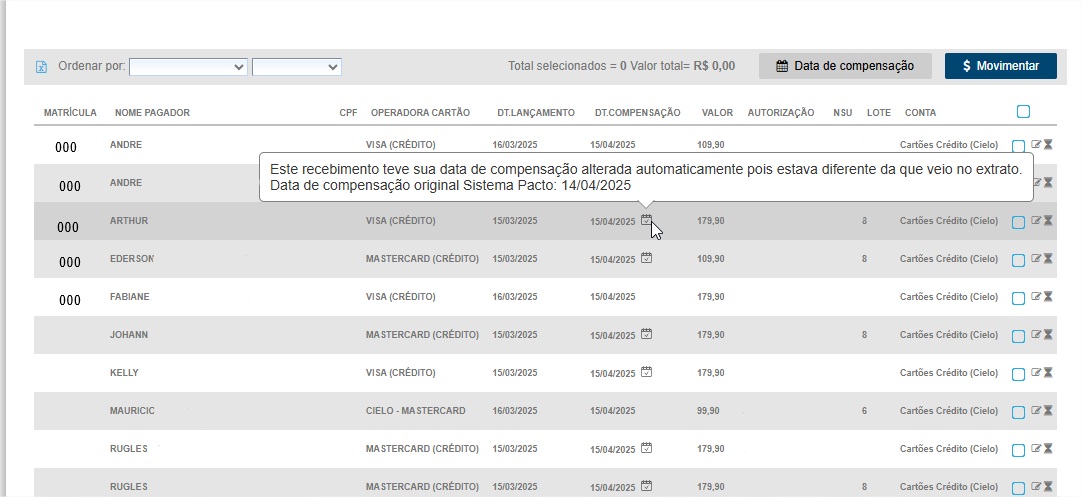Viewport: 1082px width, 497px height.
Task: Click hourglass icon in first ANDRE row
Action: (x=1048, y=145)
